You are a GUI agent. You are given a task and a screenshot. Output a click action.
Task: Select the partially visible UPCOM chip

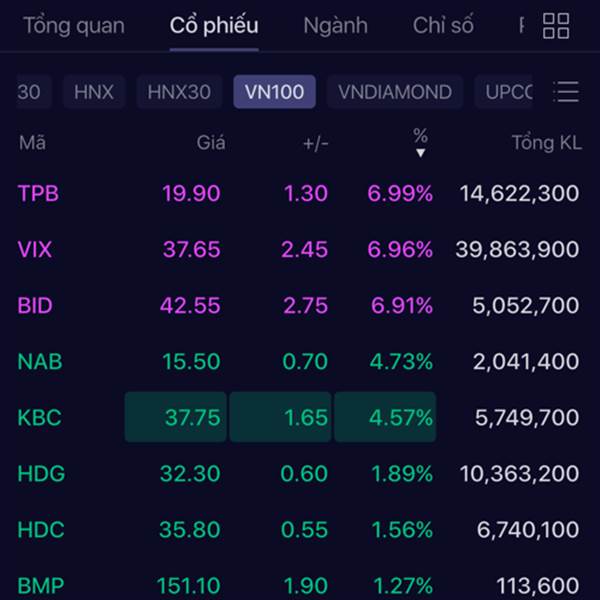point(504,92)
